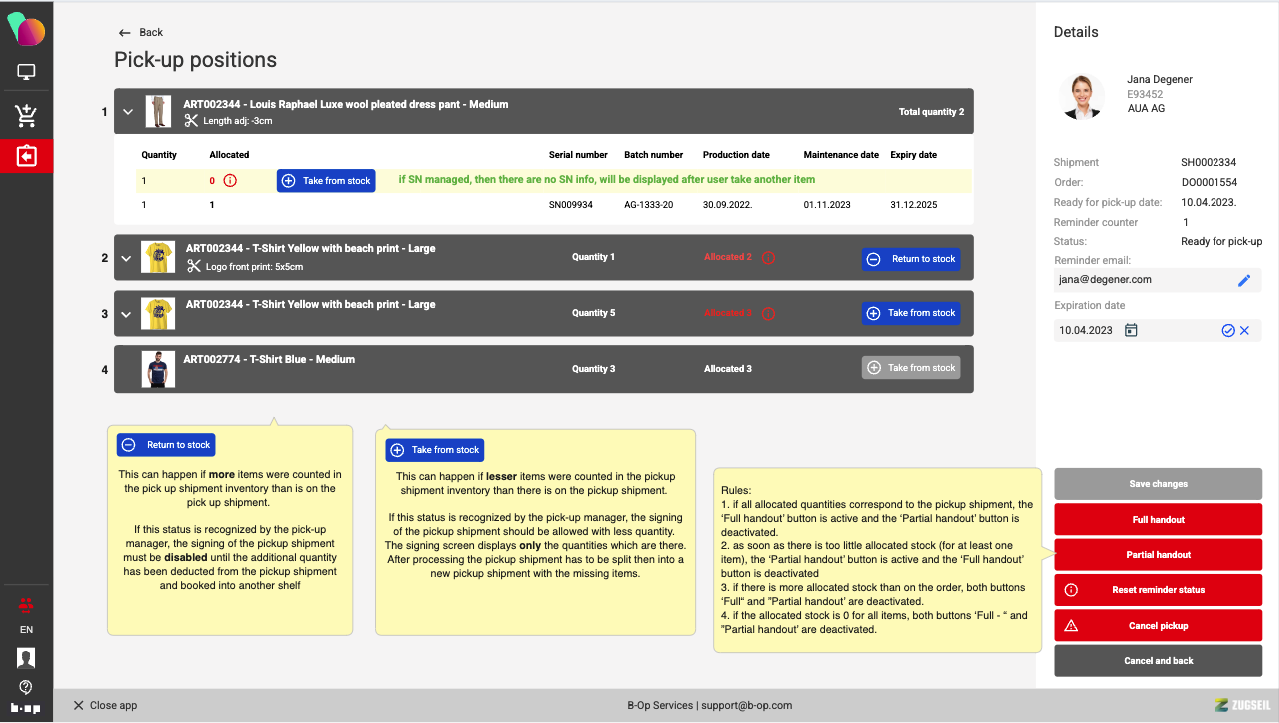The width and height of the screenshot is (1279, 723).
Task: Click the Reset reminder status button
Action: pos(1158,590)
